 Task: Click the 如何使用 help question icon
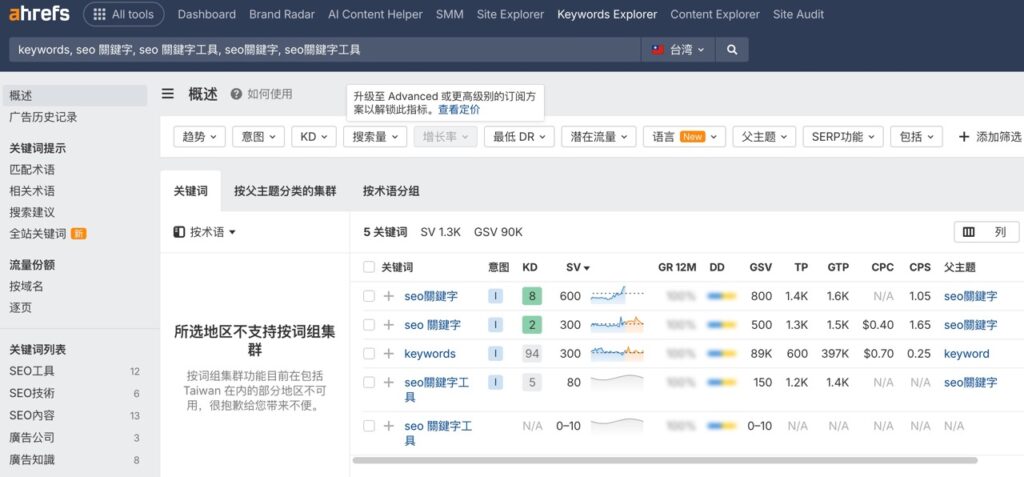click(236, 94)
